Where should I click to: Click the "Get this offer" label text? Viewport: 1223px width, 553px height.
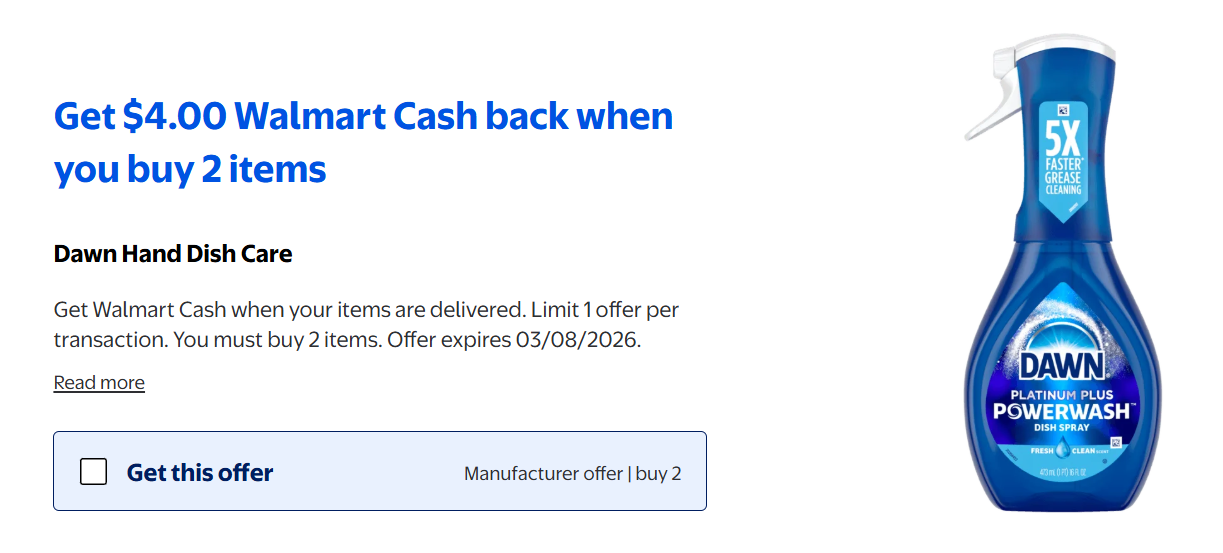pyautogui.click(x=200, y=473)
